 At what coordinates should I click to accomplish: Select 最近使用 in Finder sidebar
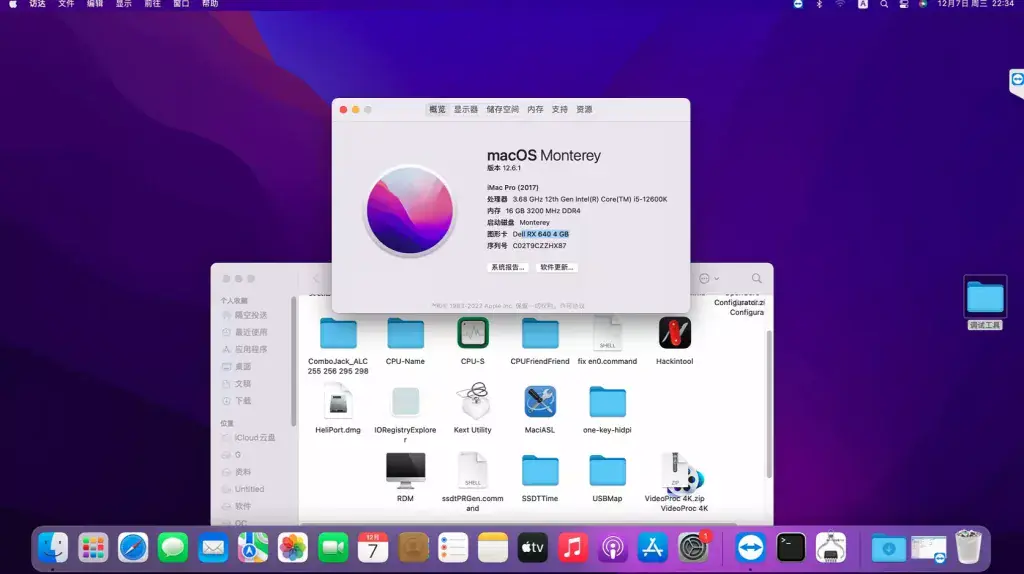click(x=253, y=332)
